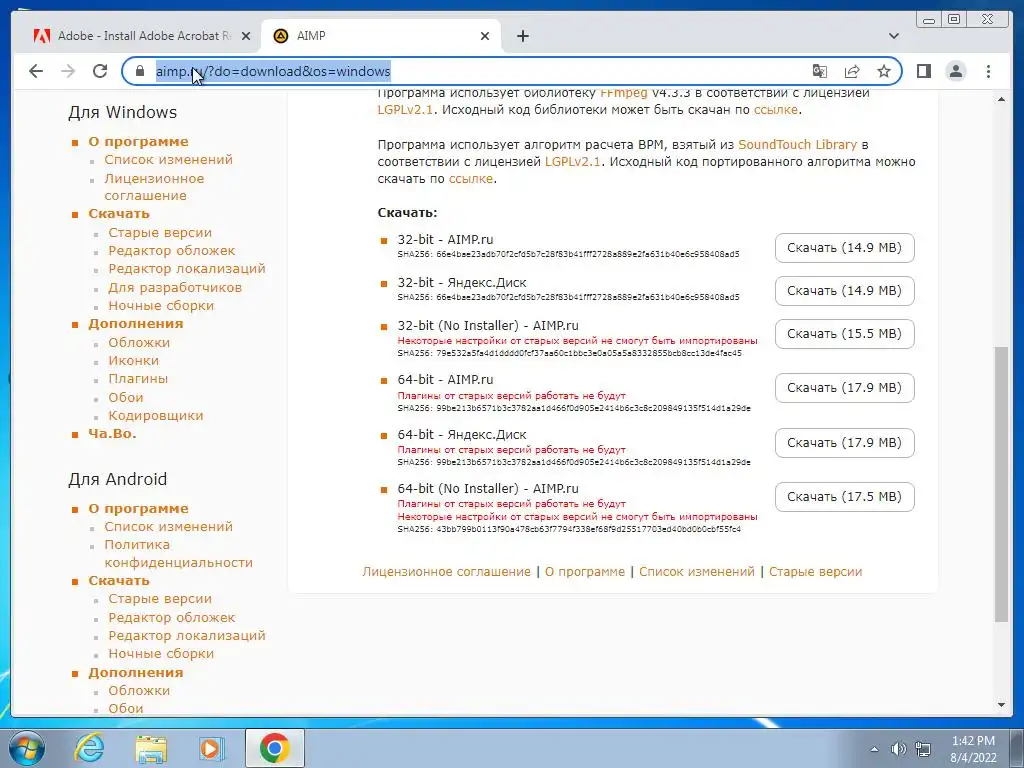This screenshot has height=768, width=1024.
Task: Close the Adobe Acrobat tab
Action: 246,37
